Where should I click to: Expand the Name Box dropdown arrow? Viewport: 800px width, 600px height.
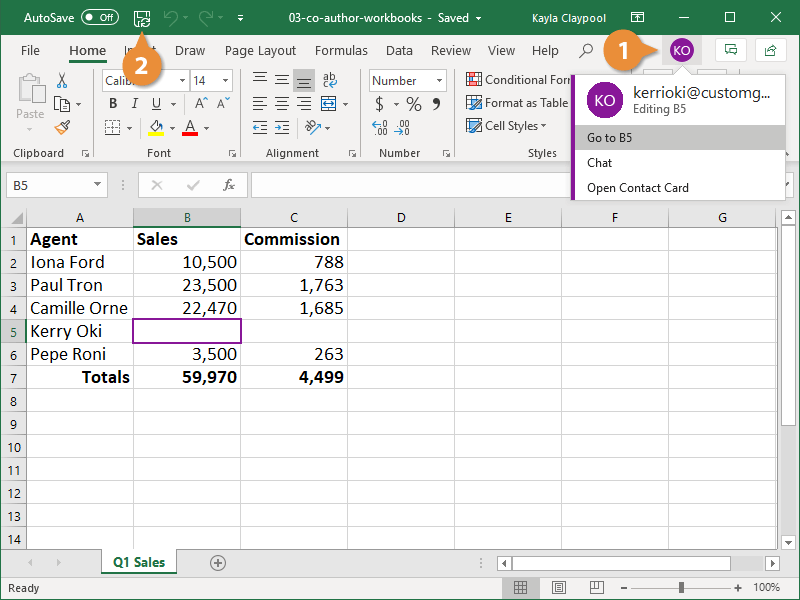[x=98, y=185]
